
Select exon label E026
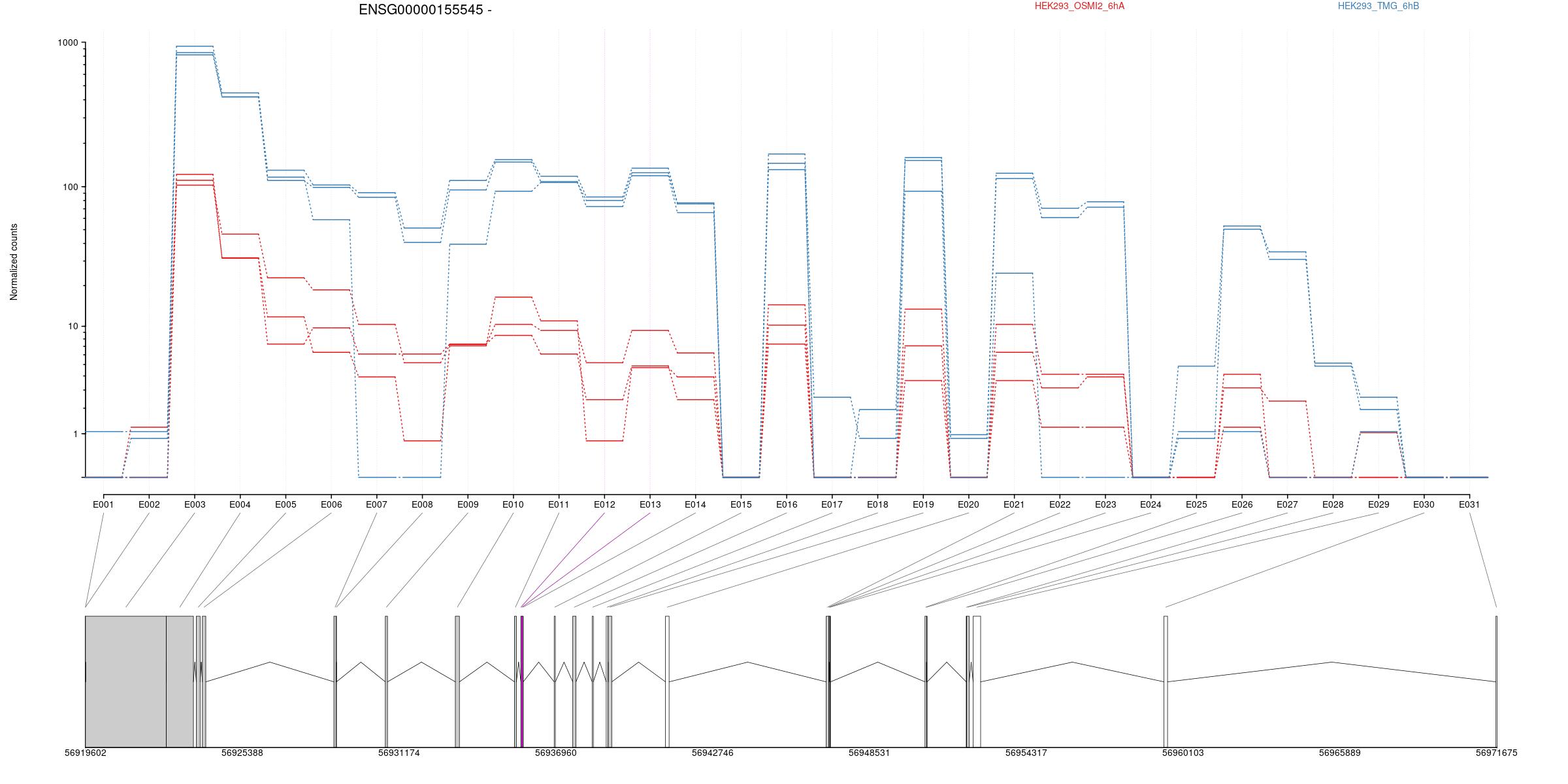(1242, 504)
